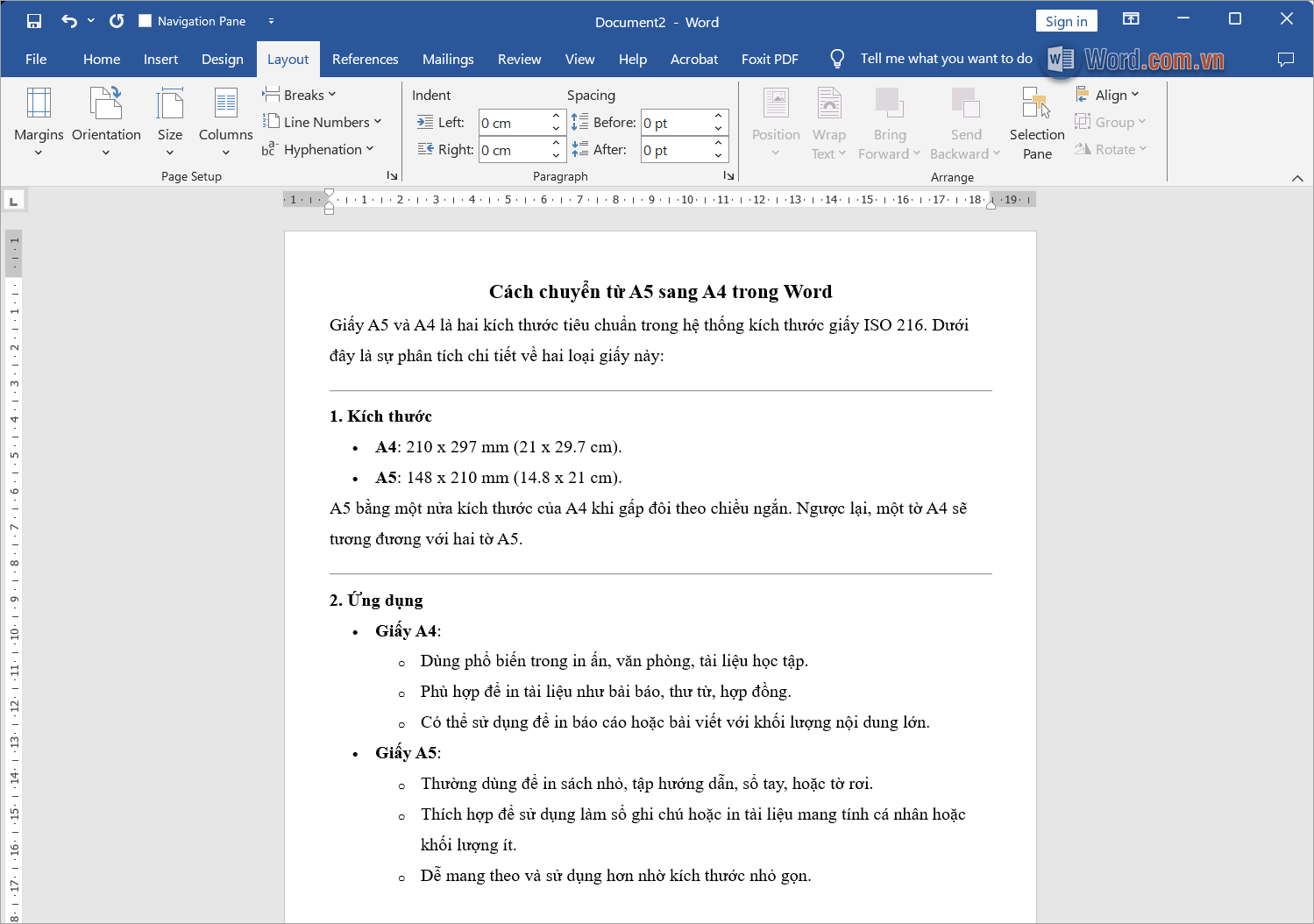
Task: Open the undo history dropdown arrow
Action: click(91, 21)
